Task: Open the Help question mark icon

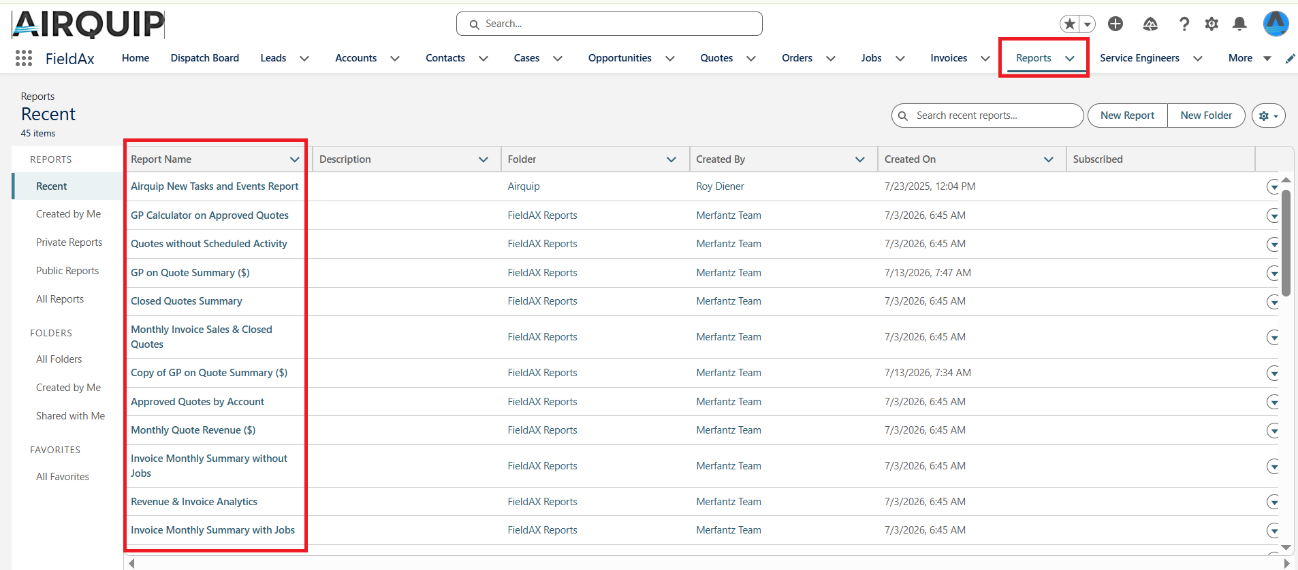Action: (x=1184, y=24)
